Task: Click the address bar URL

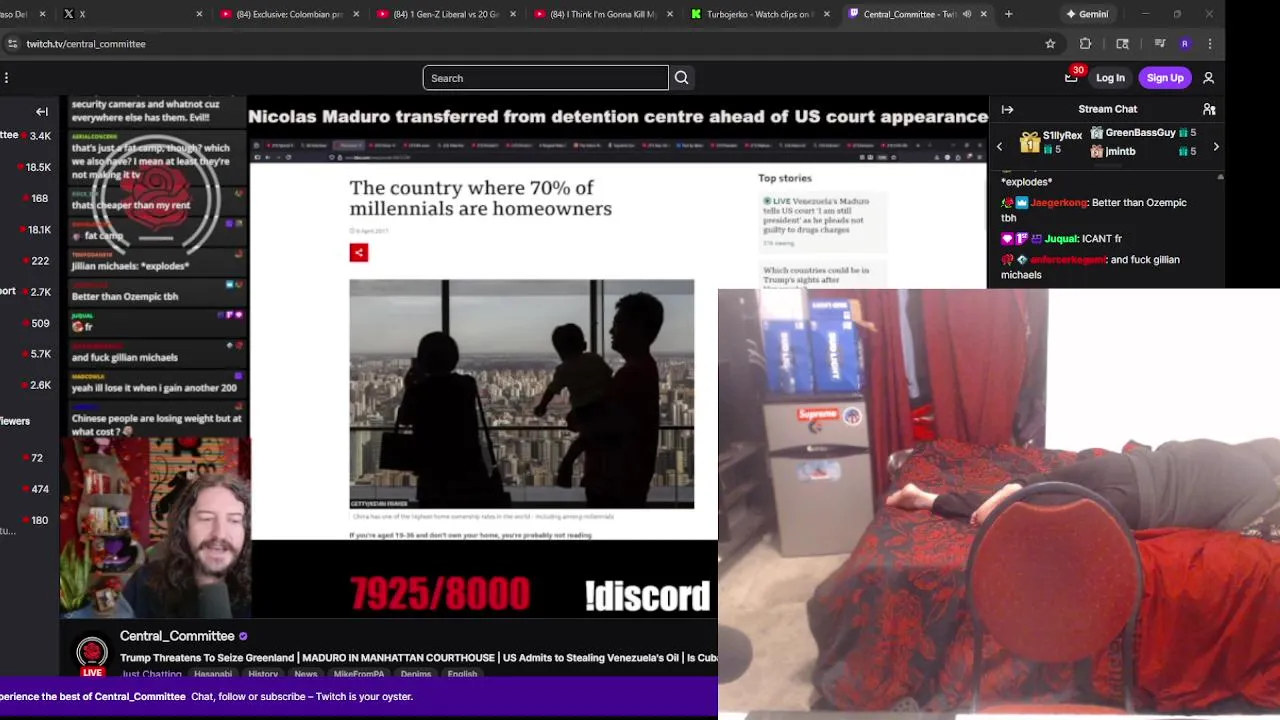Action: [86, 44]
